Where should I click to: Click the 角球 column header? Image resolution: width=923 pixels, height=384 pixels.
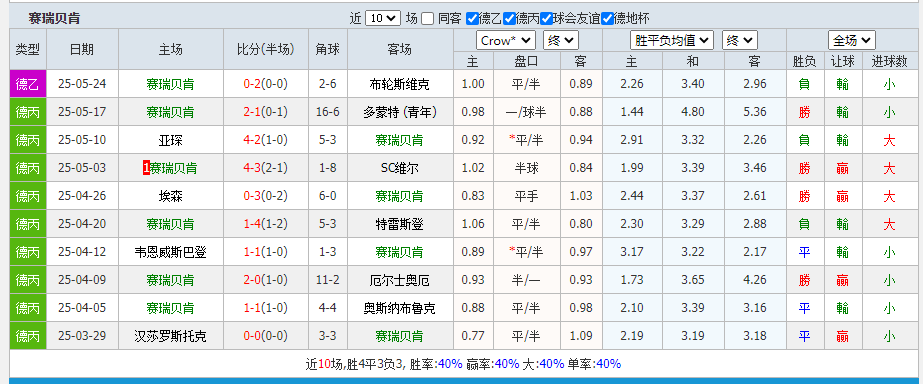click(328, 49)
